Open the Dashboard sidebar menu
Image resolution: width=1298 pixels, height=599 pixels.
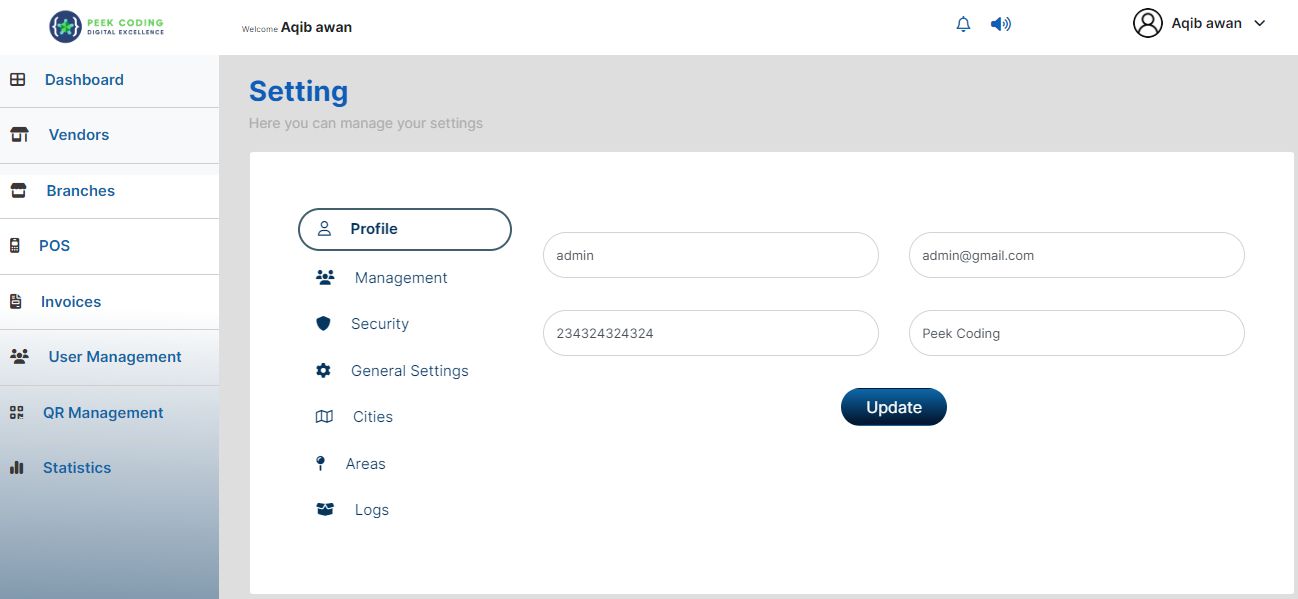pyautogui.click(x=84, y=80)
